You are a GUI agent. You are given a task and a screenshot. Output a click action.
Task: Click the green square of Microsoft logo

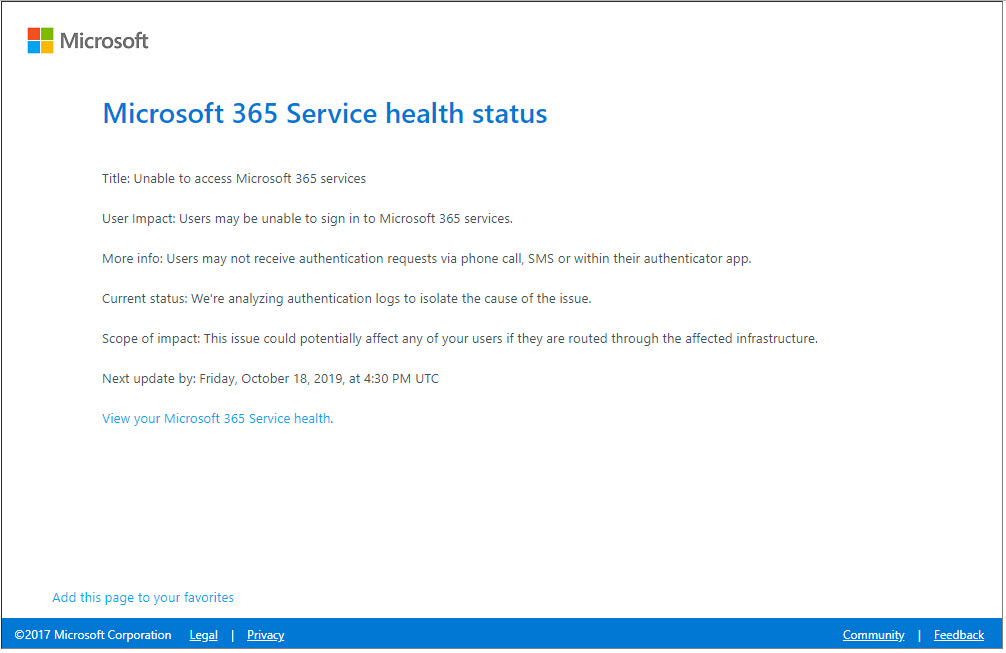[x=47, y=34]
